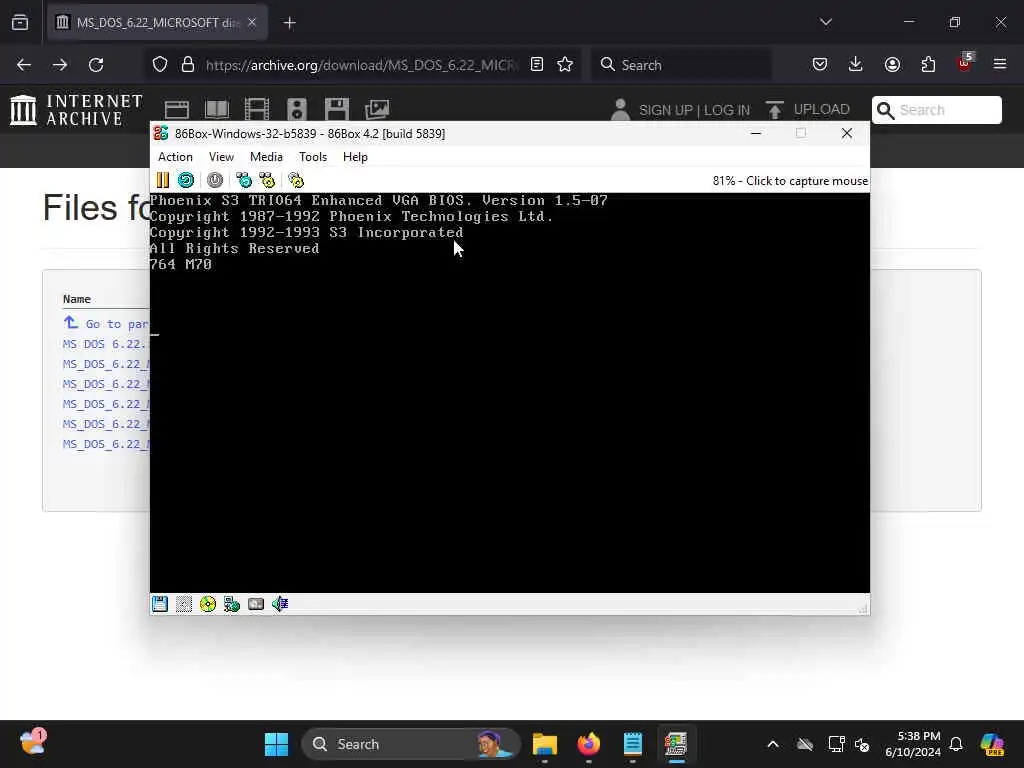This screenshot has width=1024, height=768.
Task: Open Internet Archive Software floppy icon
Action: (337, 109)
